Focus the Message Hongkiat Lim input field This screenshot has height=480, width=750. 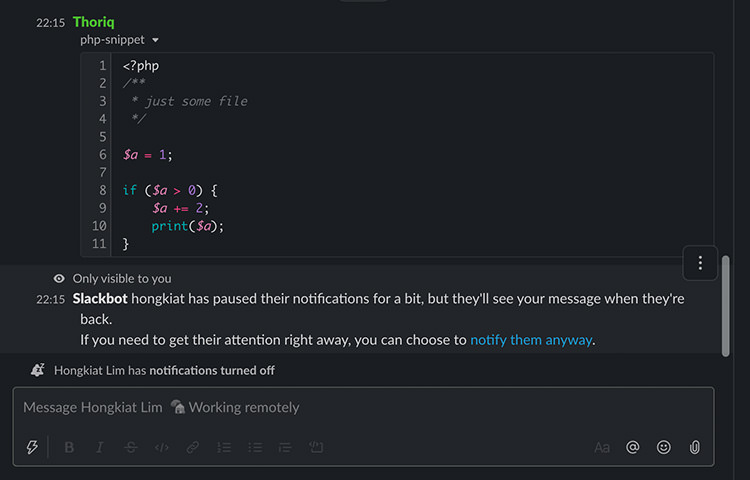click(364, 407)
